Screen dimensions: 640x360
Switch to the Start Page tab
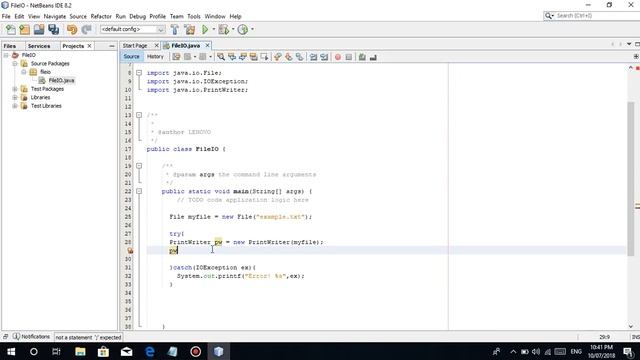point(135,46)
